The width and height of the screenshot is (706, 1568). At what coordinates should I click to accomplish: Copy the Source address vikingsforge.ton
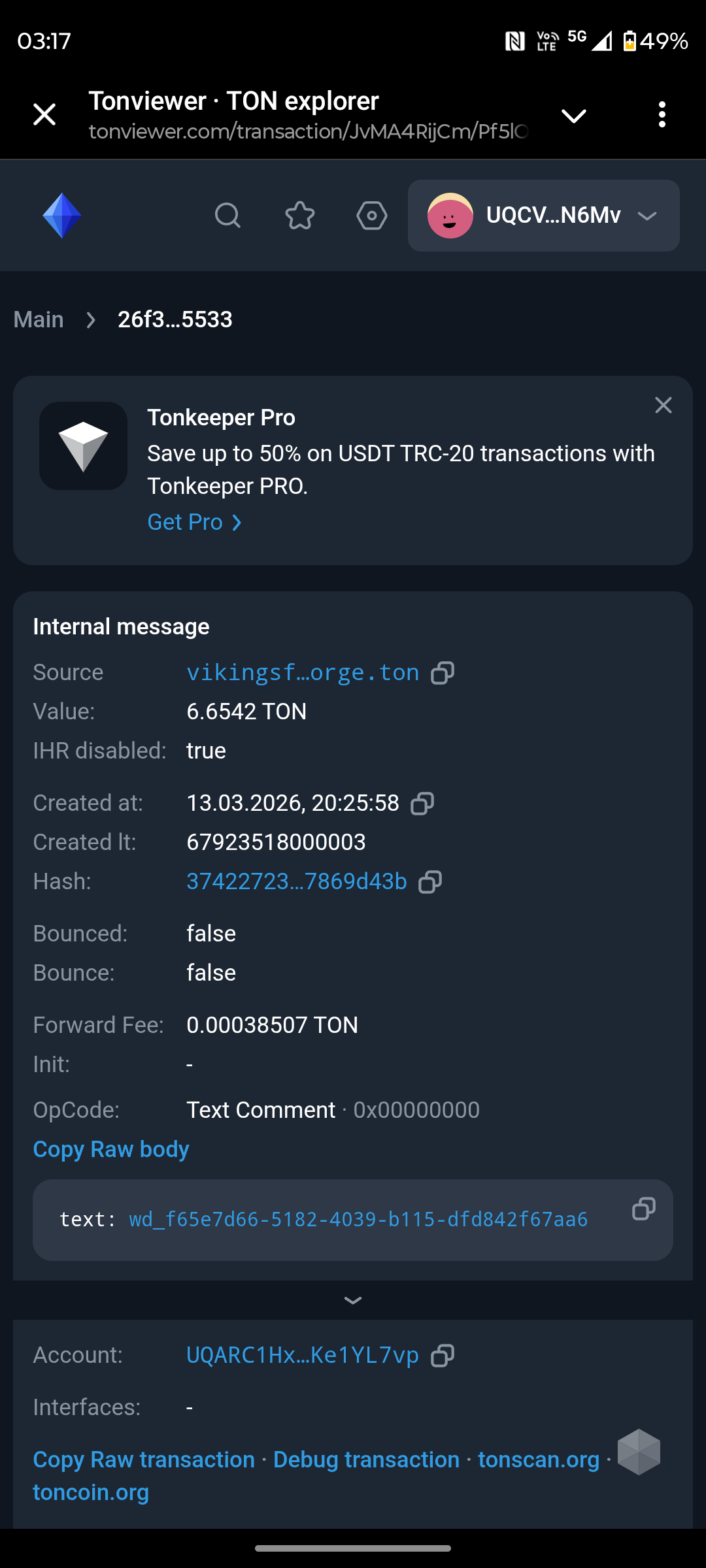pos(443,673)
